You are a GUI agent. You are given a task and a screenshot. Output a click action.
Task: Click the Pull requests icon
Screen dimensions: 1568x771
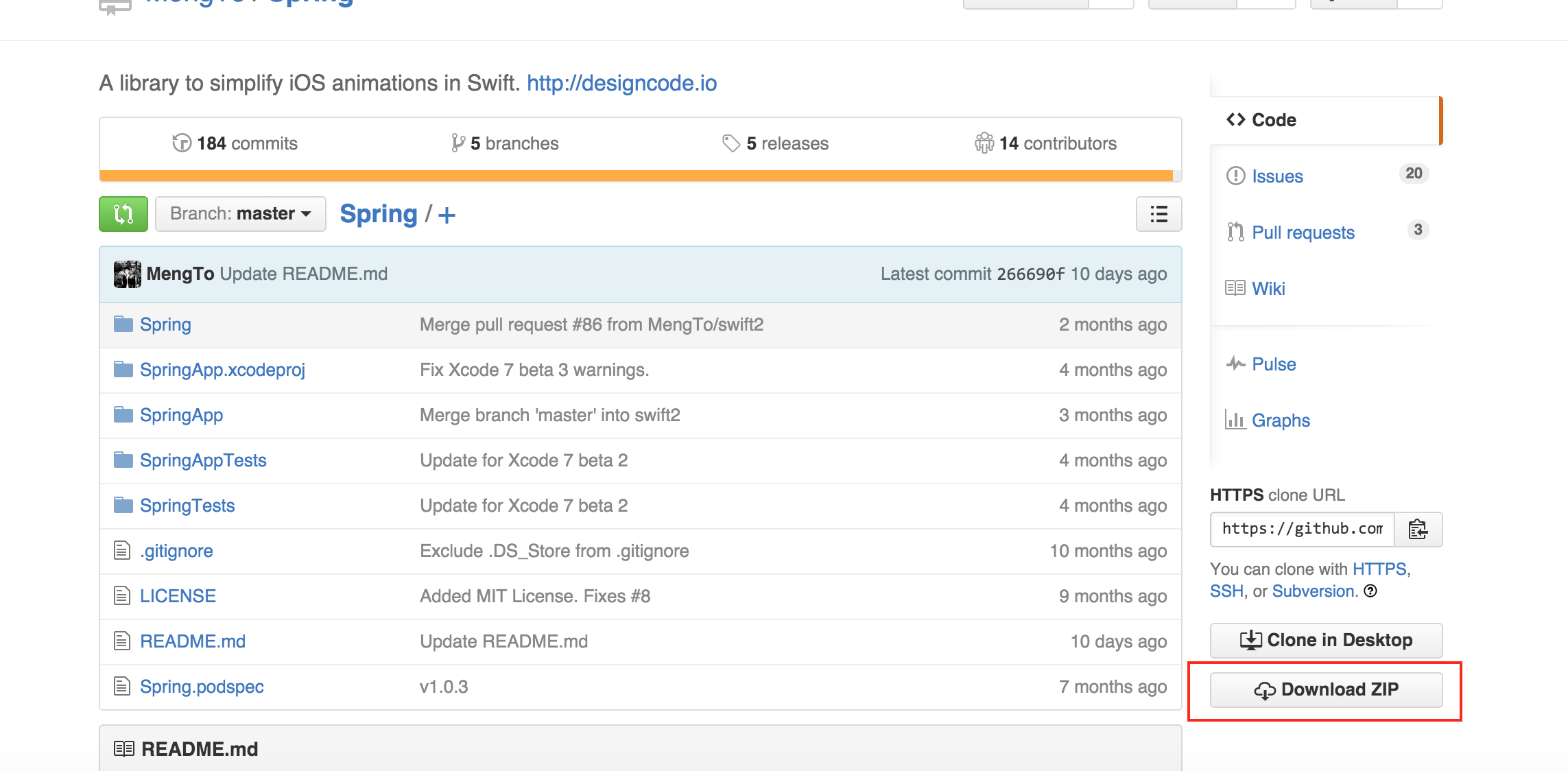click(1235, 233)
